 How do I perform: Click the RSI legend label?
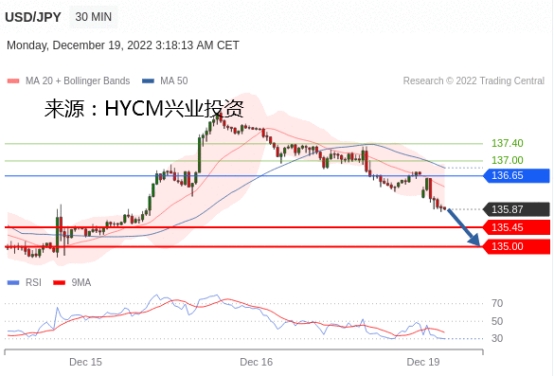coord(33,283)
